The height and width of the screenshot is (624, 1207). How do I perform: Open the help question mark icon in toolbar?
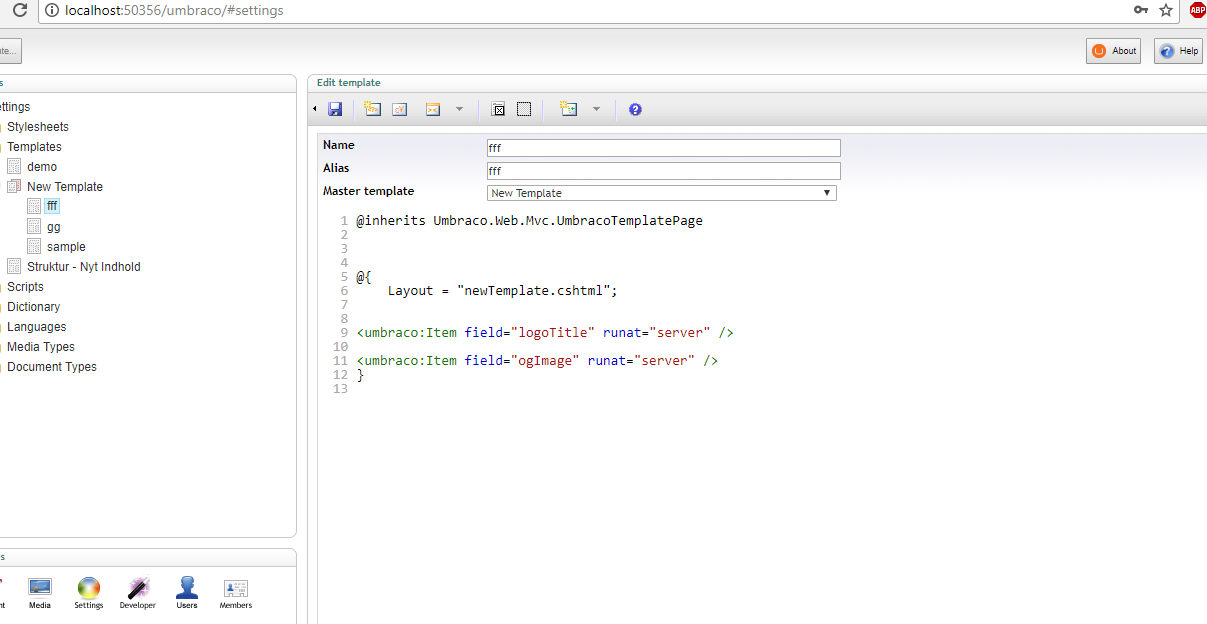635,109
